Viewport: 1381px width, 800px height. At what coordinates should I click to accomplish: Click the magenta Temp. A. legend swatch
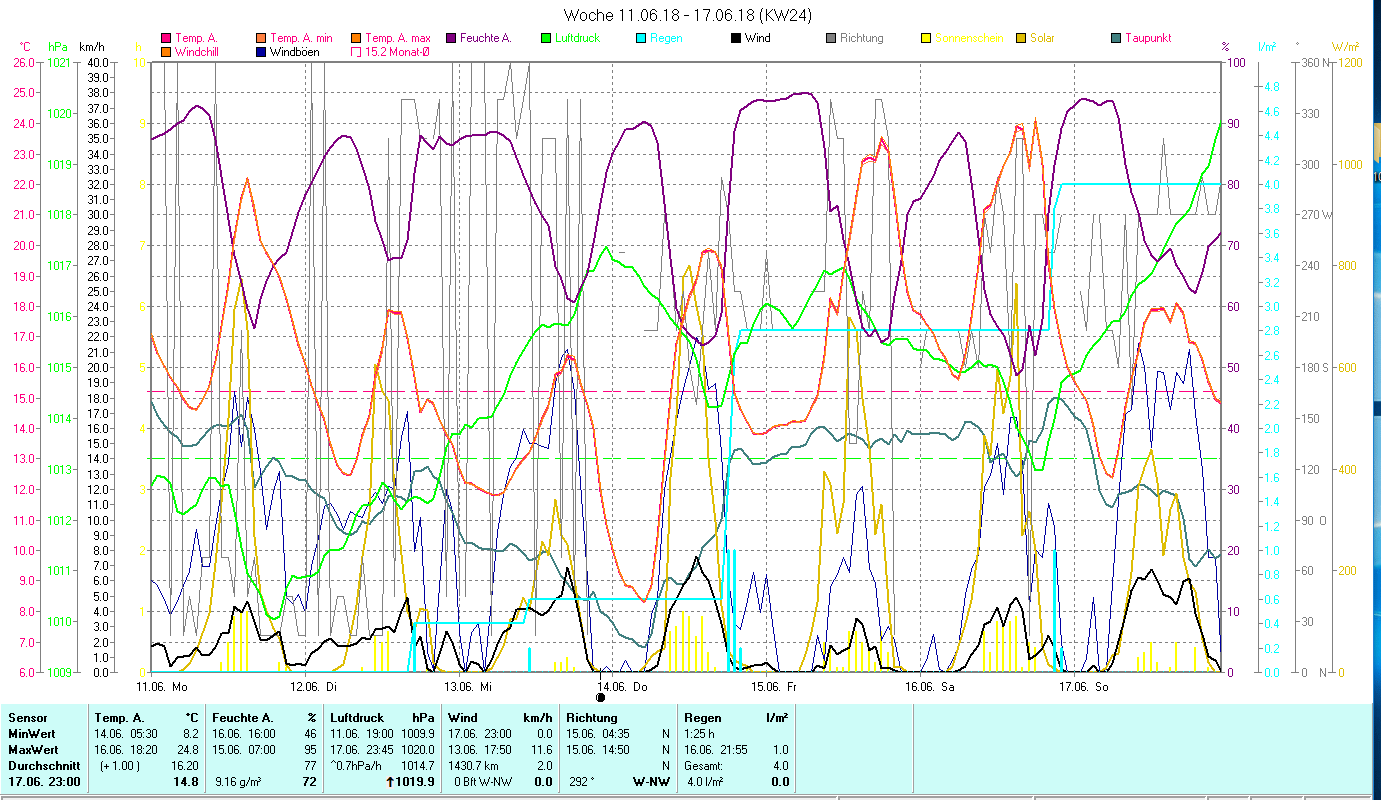click(166, 38)
